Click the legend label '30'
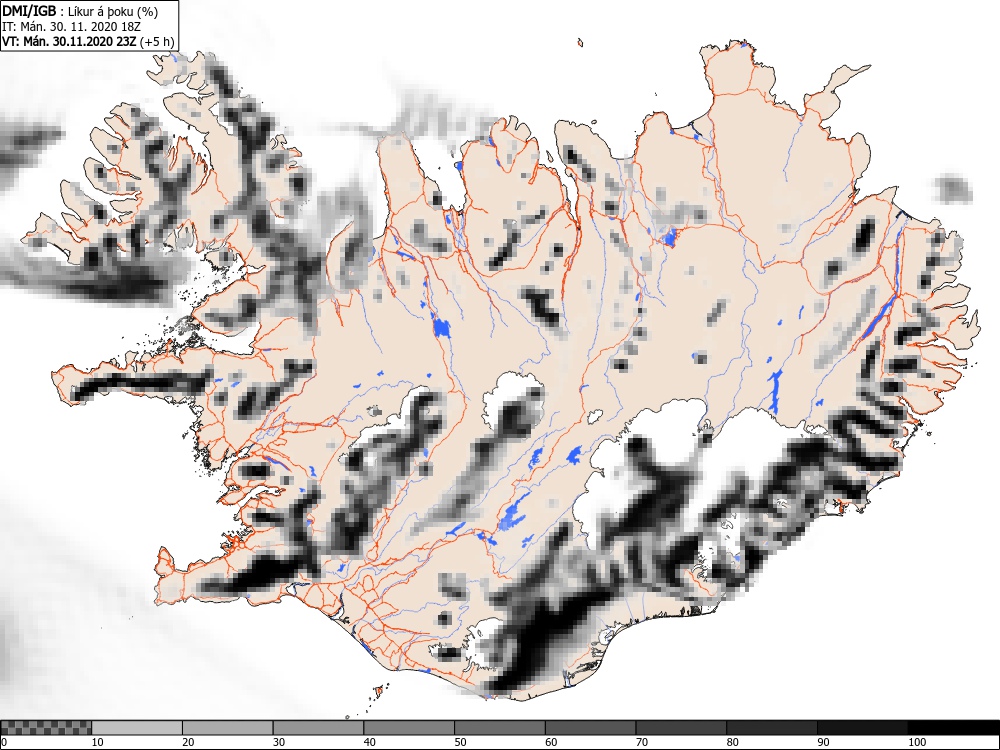1000x750 pixels. coord(279,742)
